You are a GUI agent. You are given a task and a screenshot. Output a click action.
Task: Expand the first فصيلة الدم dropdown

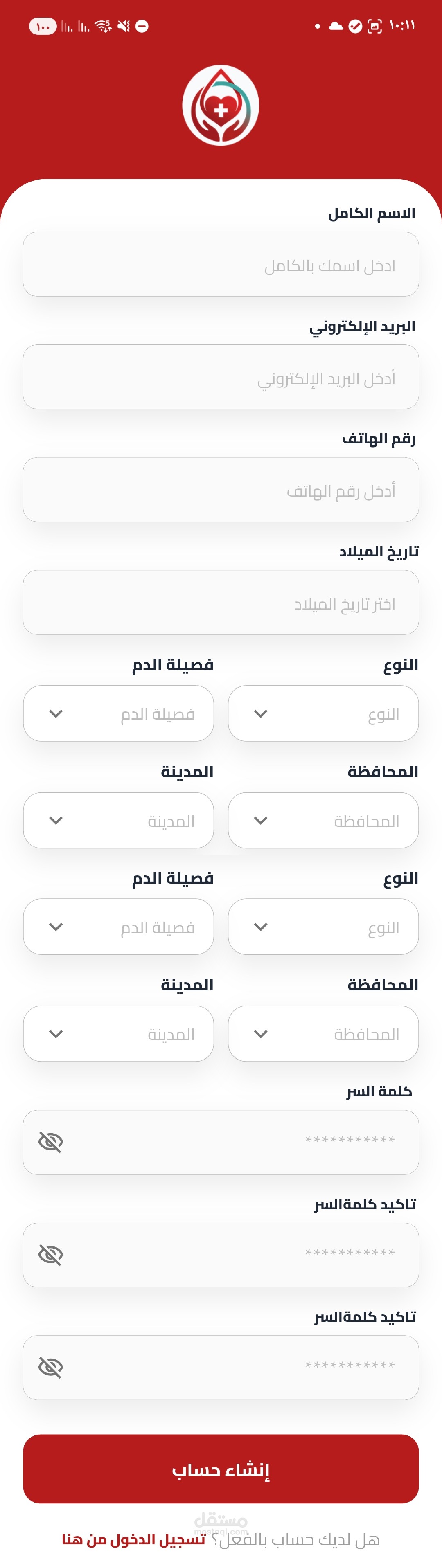118,713
